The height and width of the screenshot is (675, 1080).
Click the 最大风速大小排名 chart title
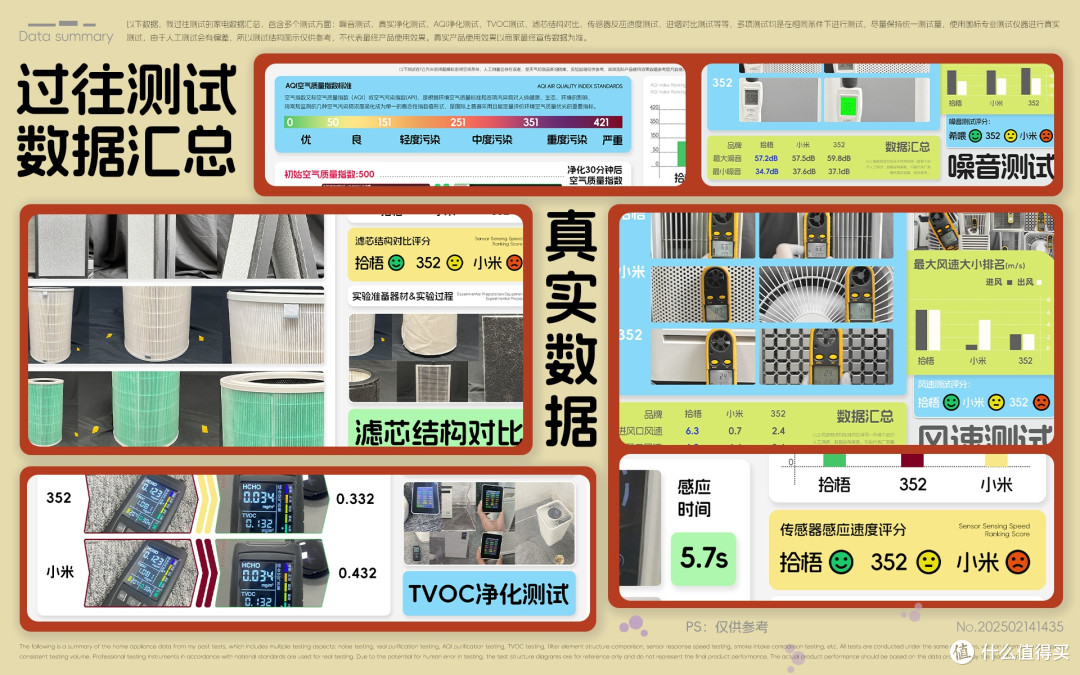[968, 264]
